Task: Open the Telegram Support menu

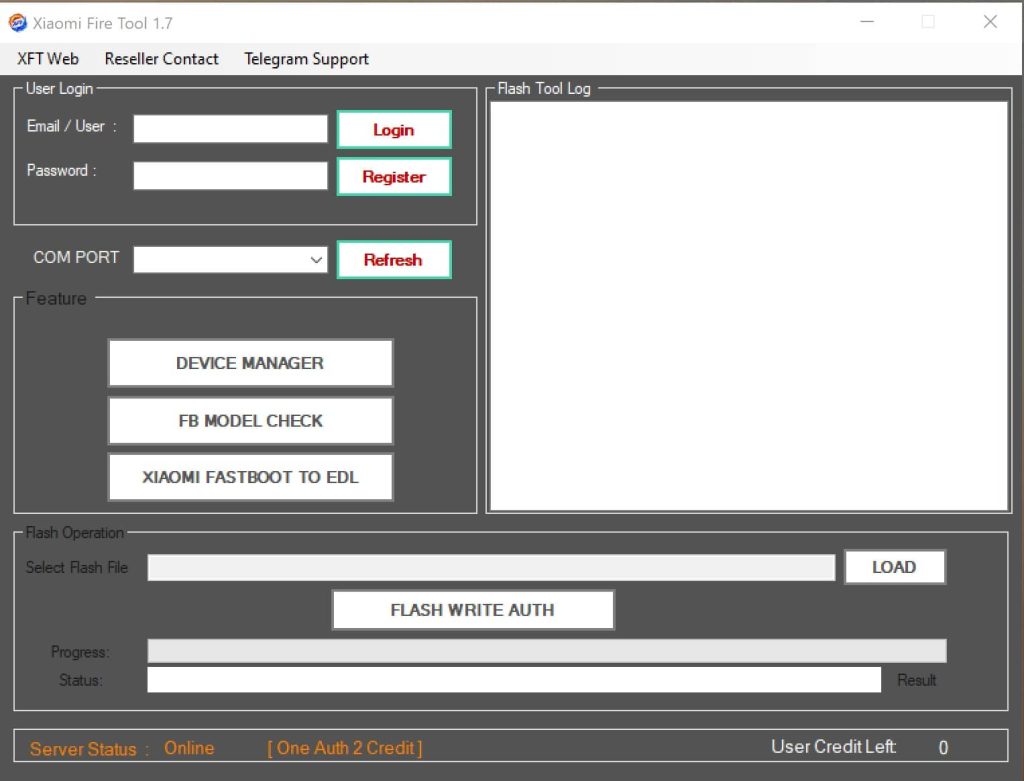Action: pos(306,59)
